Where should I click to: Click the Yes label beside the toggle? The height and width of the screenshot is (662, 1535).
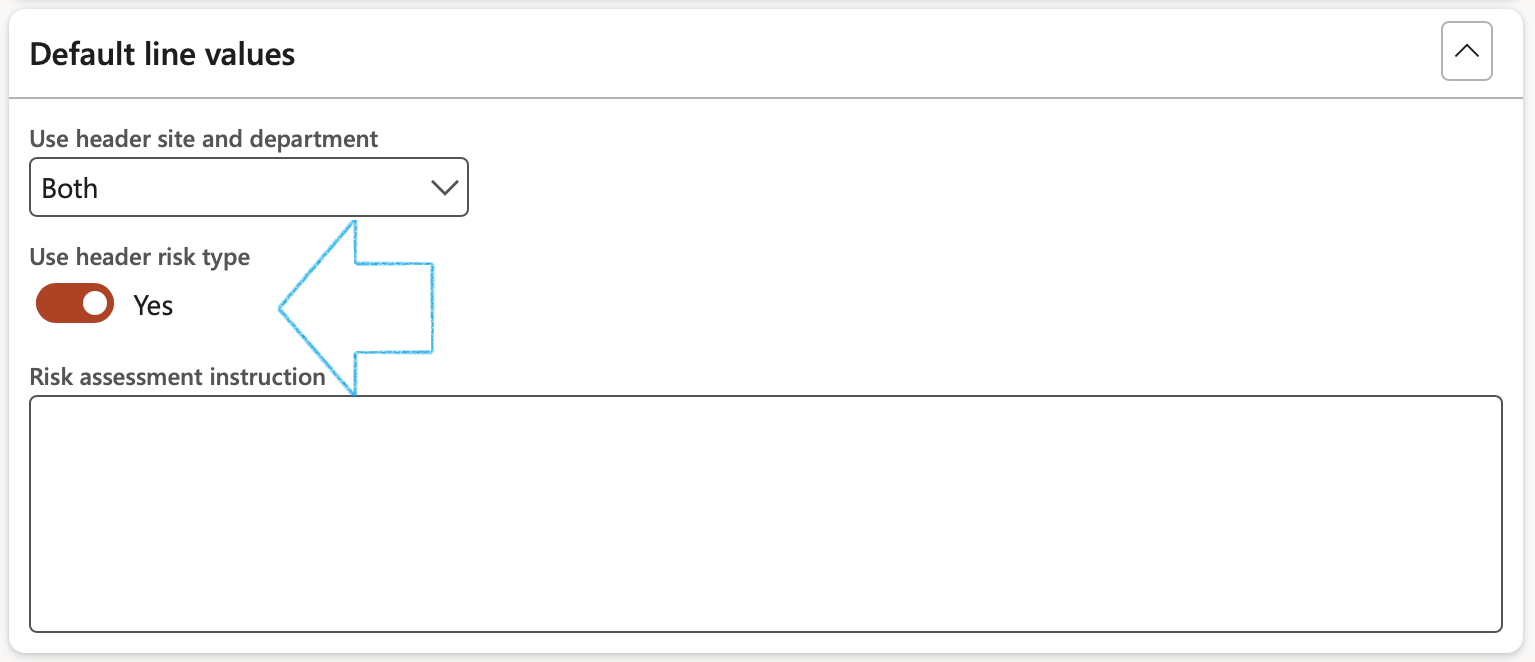[x=153, y=305]
